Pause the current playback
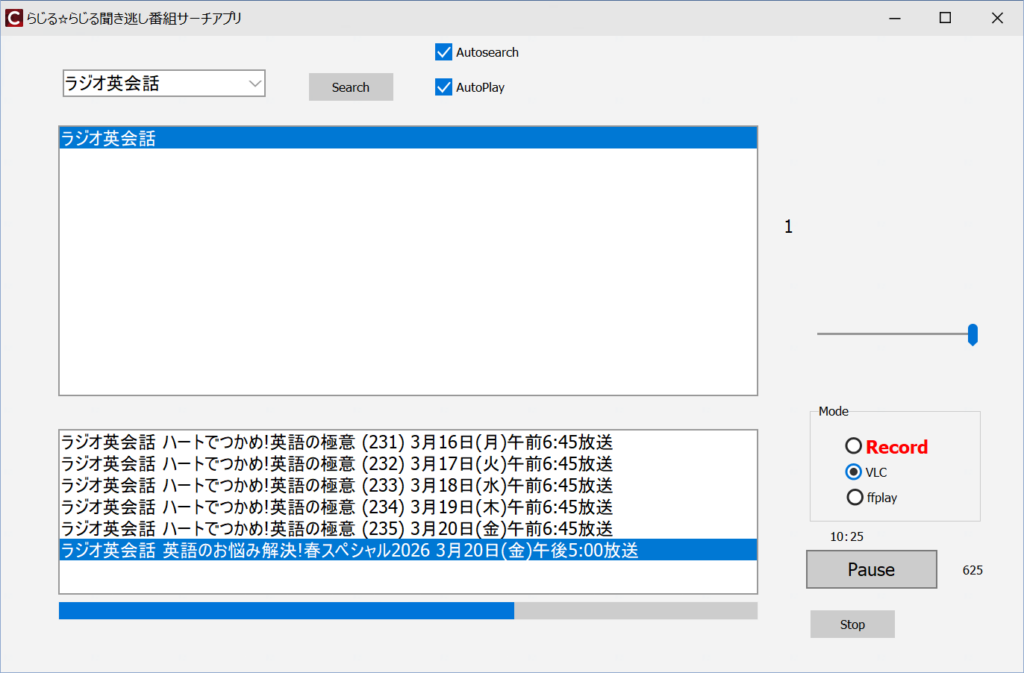Screen dimensions: 1024x673 pos(871,569)
